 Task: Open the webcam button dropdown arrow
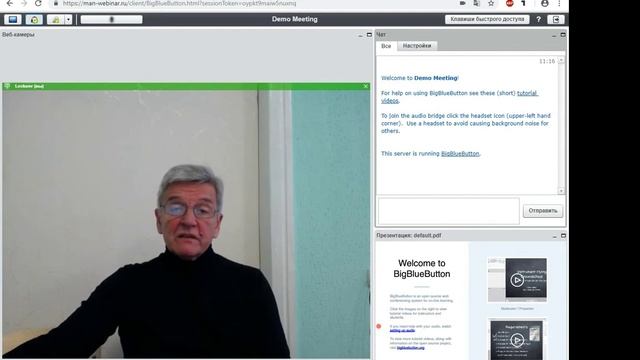coord(69,19)
